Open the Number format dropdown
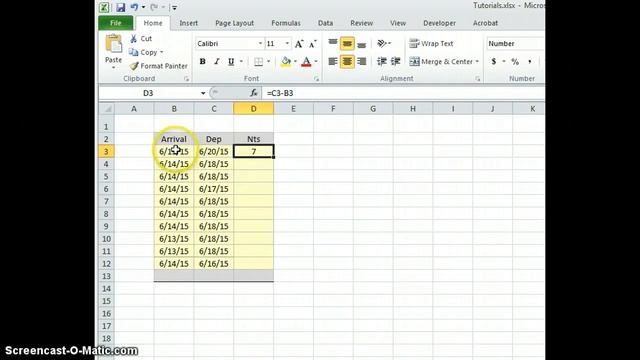 point(516,44)
